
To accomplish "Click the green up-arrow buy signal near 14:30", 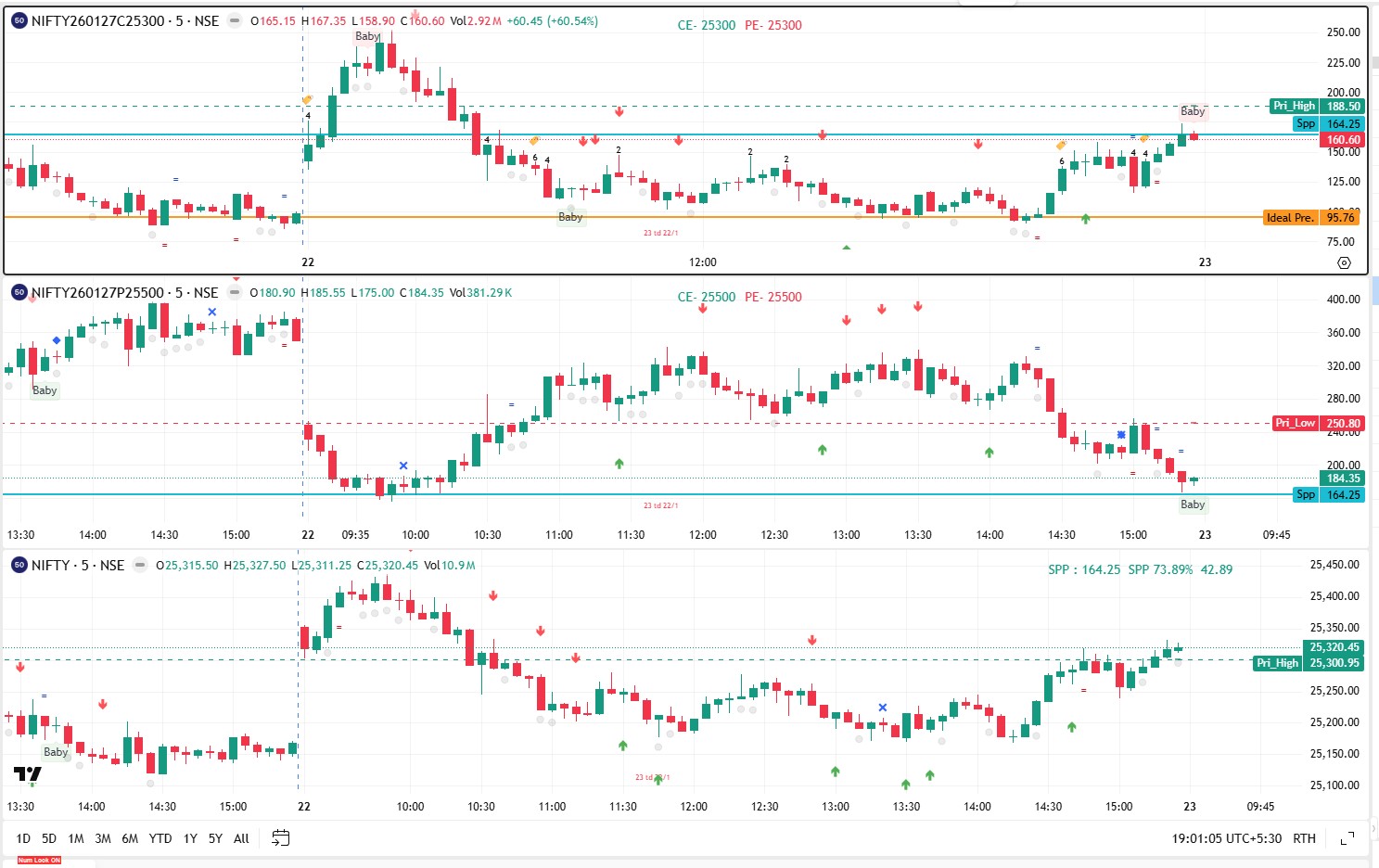I will pos(1086,218).
